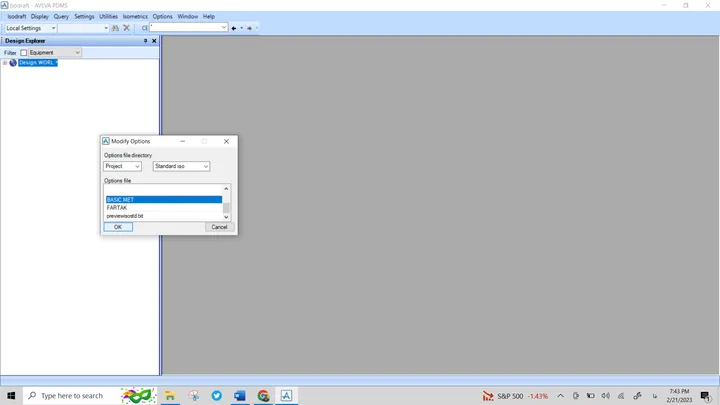Click inside the CE name field
Viewport: 720px width, 405px height.
[185, 28]
